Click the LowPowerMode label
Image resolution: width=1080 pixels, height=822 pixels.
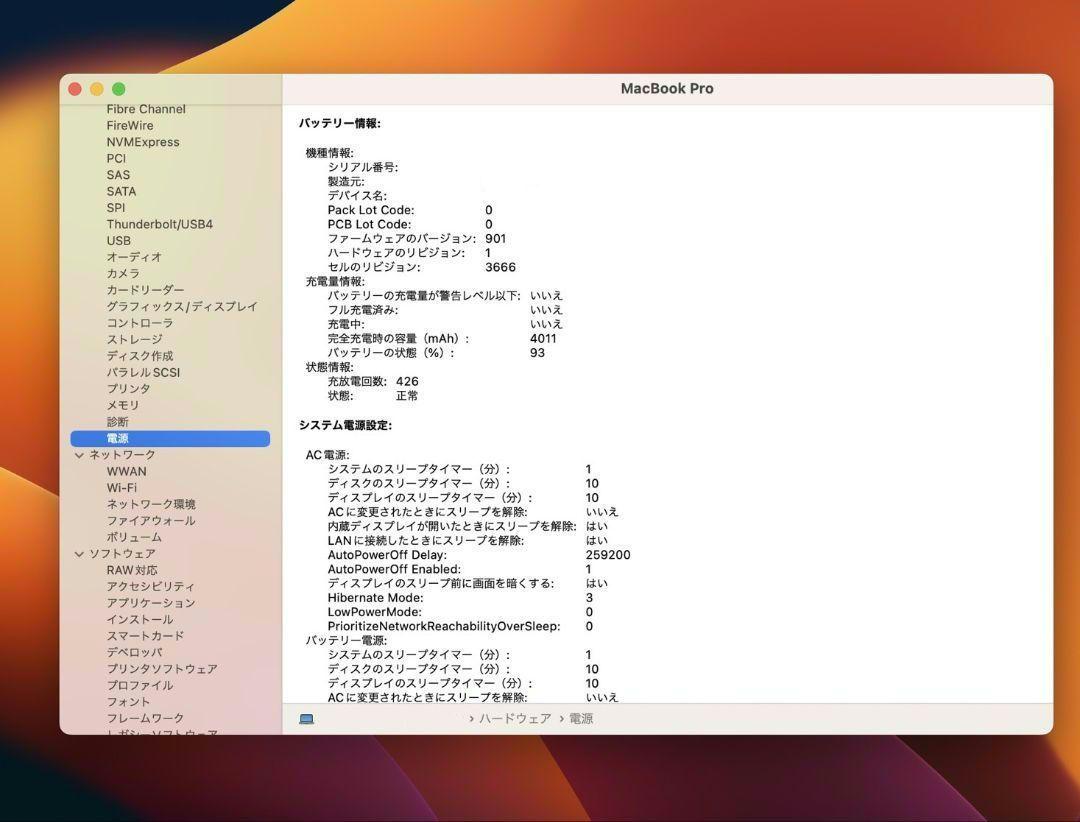(375, 613)
